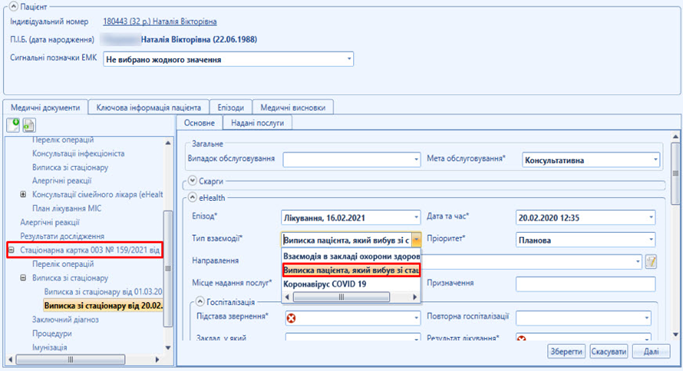Select the Надані послуги tab
This screenshot has width=683, height=371.
coord(257,123)
